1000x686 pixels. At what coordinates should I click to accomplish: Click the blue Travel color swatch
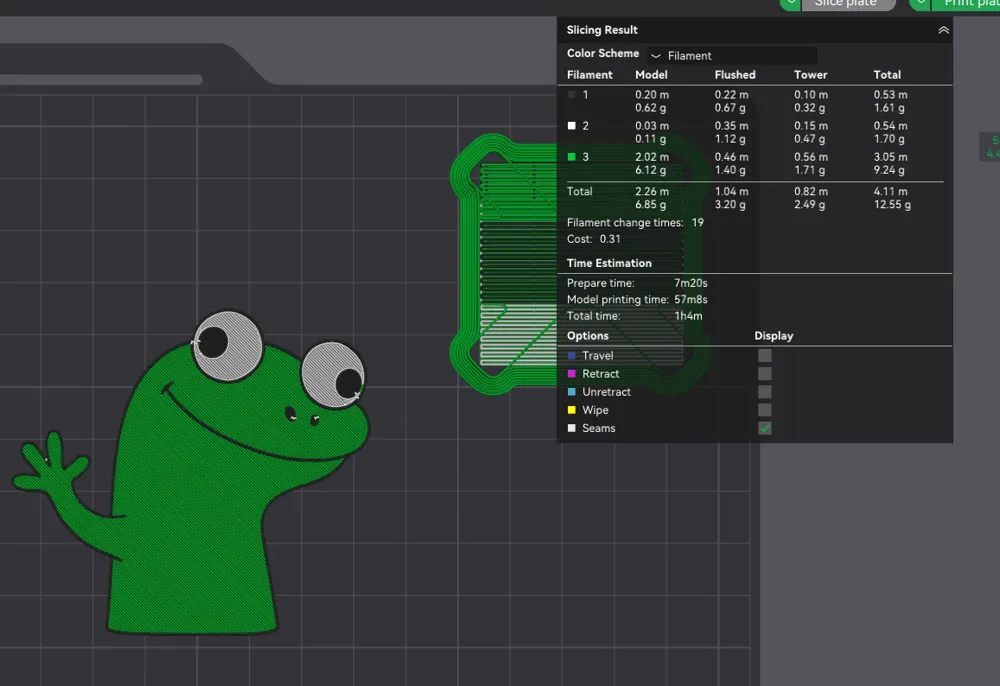click(571, 356)
